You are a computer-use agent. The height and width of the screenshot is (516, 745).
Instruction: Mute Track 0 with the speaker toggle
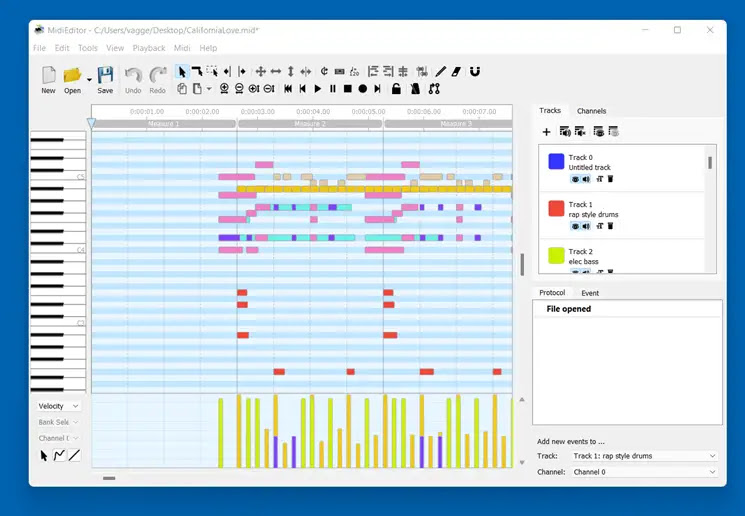tap(586, 179)
